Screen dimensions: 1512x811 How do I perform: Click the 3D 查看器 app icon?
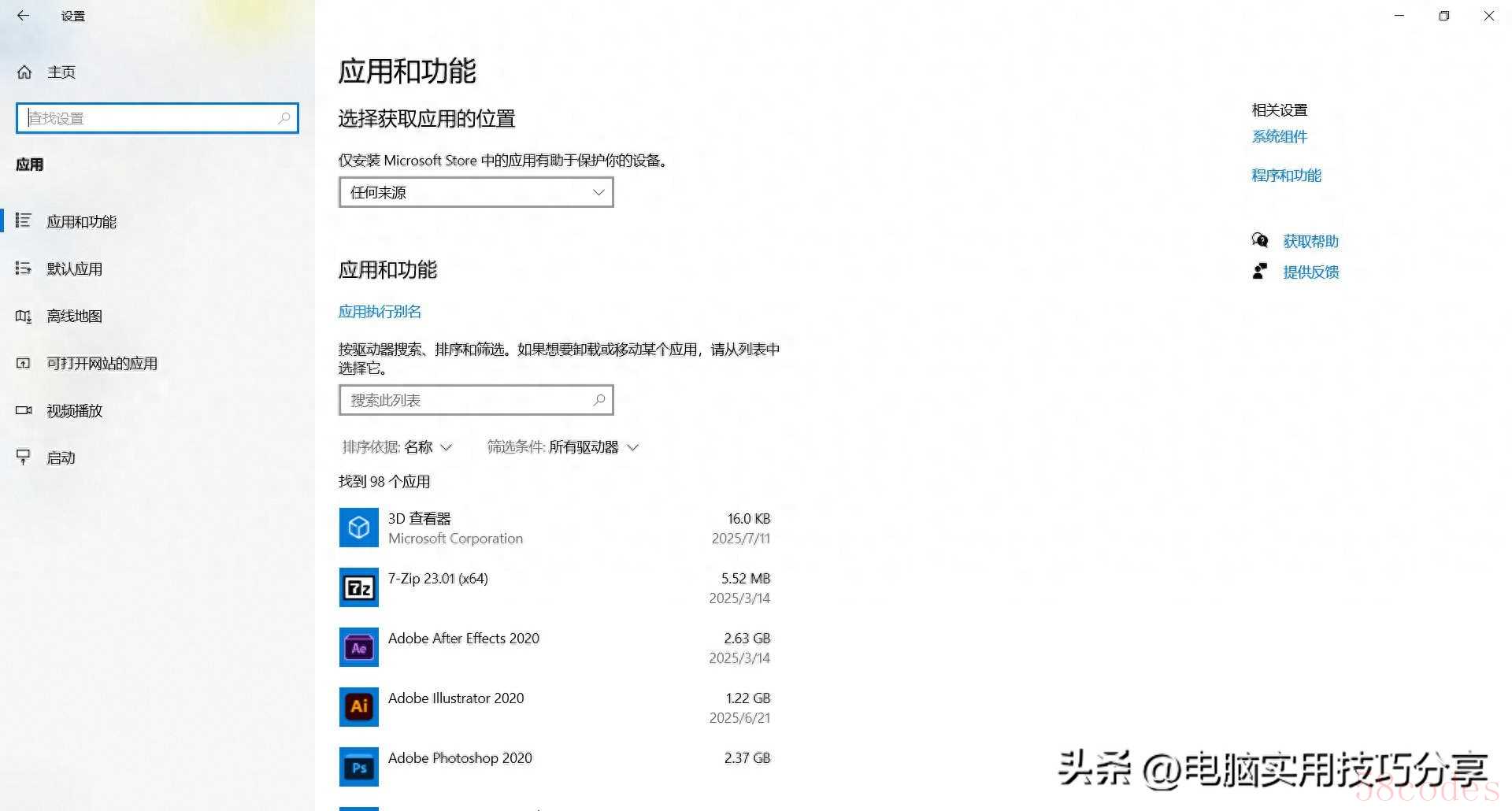tap(358, 528)
